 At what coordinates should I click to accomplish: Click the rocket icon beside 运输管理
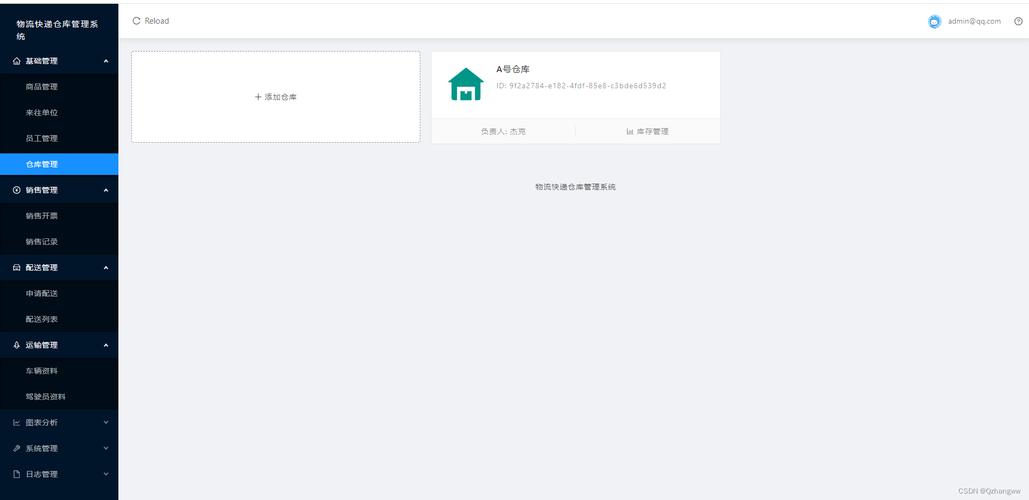[17, 344]
